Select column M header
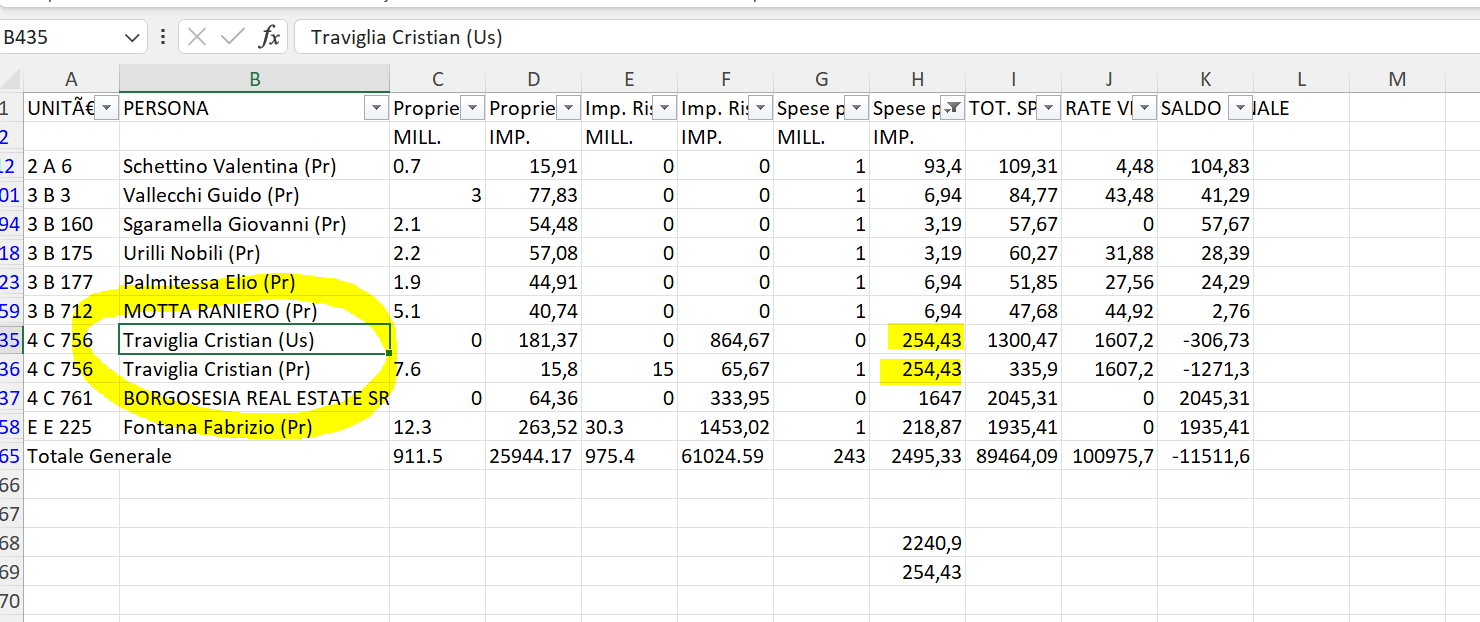Screen dimensions: 1480x622 click(1397, 79)
